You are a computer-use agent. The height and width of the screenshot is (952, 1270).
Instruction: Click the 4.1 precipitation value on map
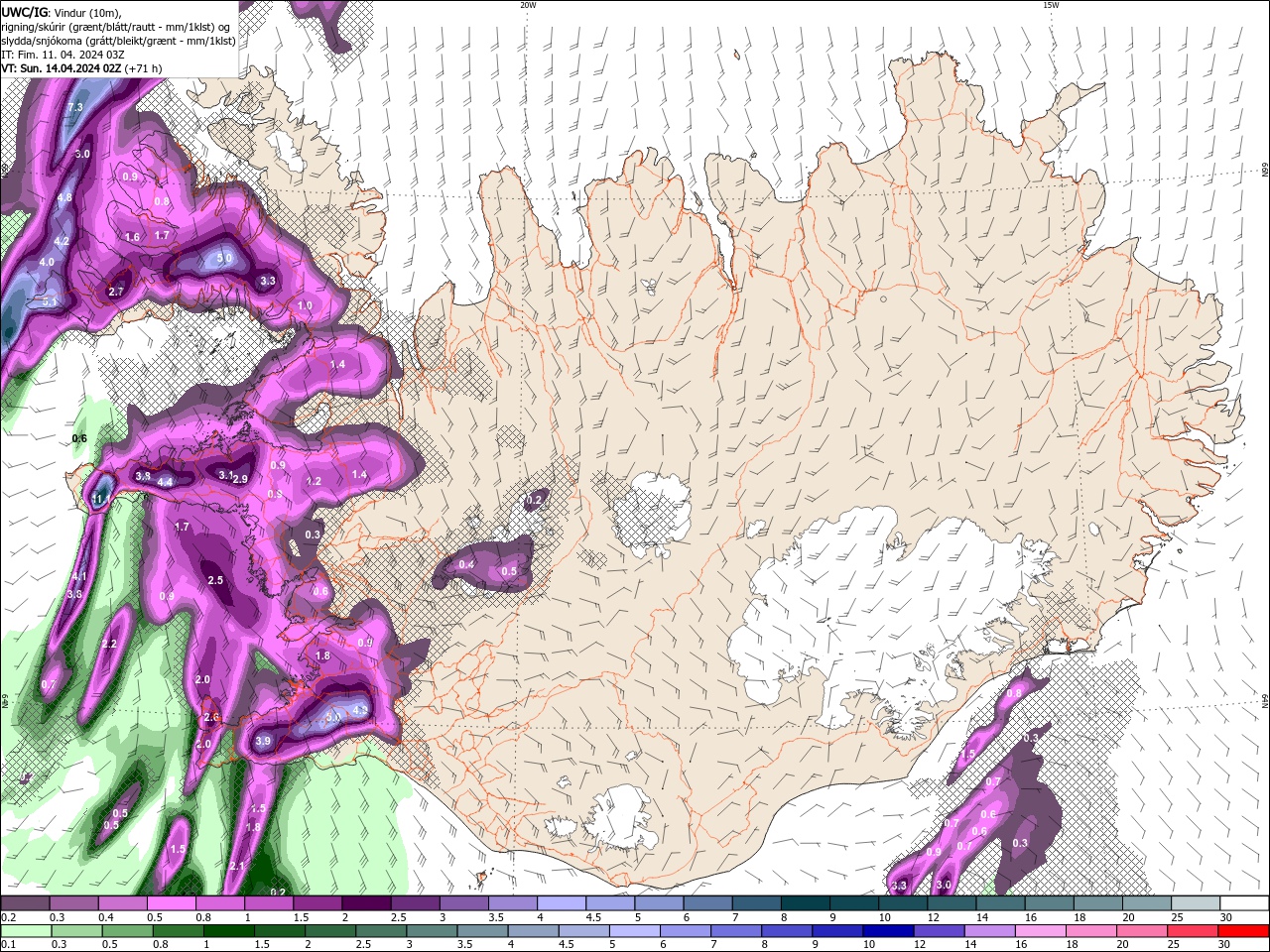(79, 576)
